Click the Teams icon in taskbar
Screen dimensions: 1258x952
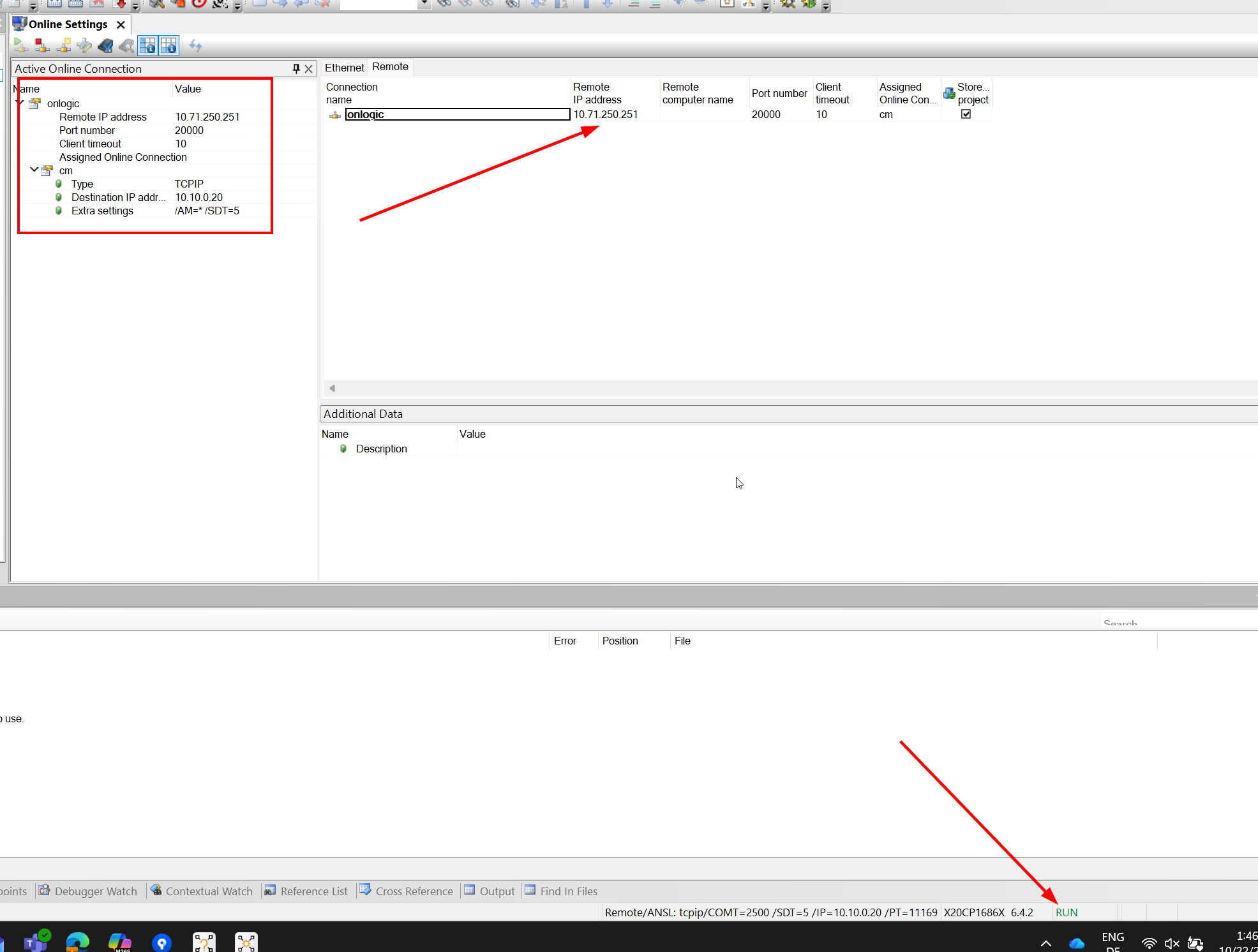(x=36, y=942)
